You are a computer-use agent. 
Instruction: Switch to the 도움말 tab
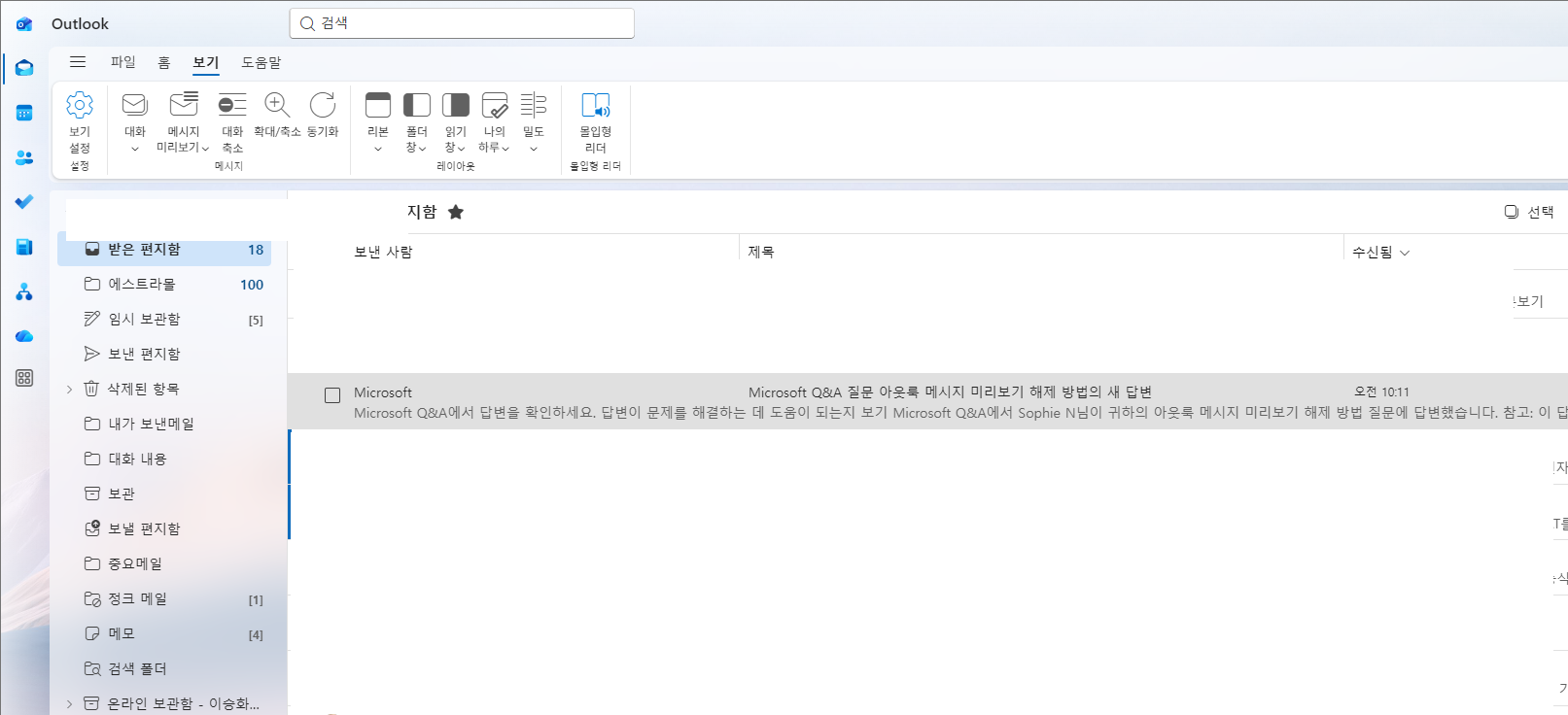click(x=261, y=62)
